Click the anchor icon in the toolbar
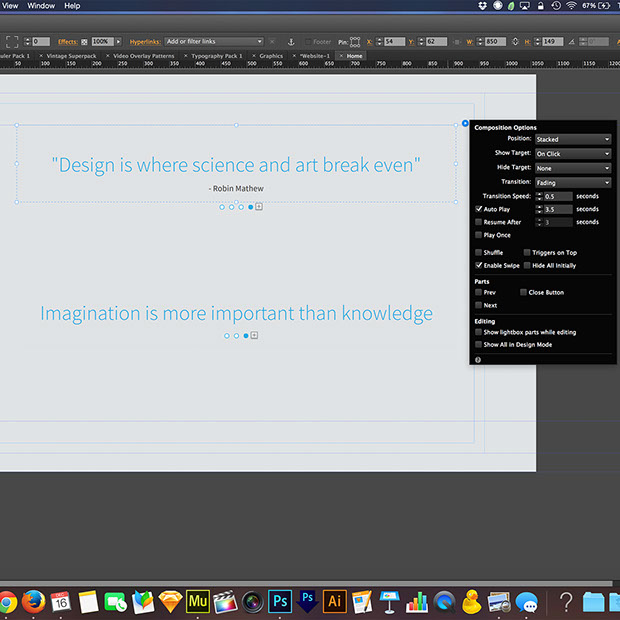 (x=291, y=42)
